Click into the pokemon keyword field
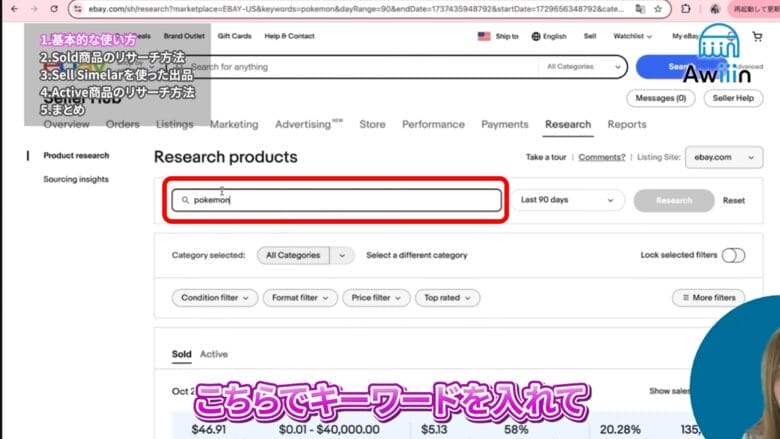 click(337, 200)
